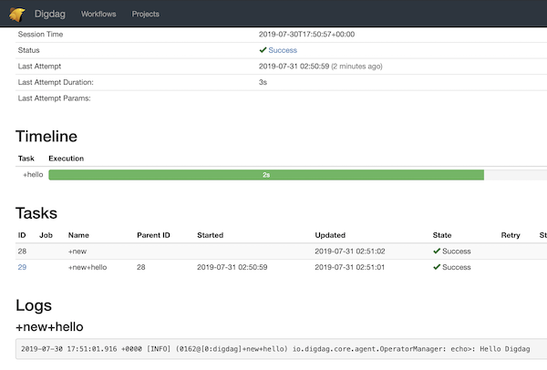Click the State column header
The width and height of the screenshot is (547, 370).
pyautogui.click(x=442, y=235)
